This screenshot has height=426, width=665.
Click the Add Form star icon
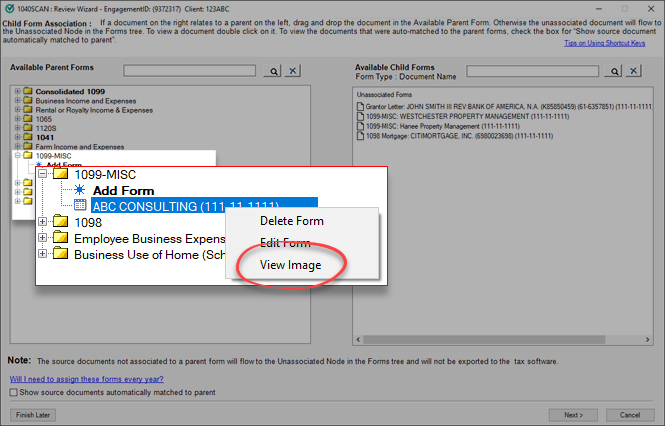click(81, 190)
